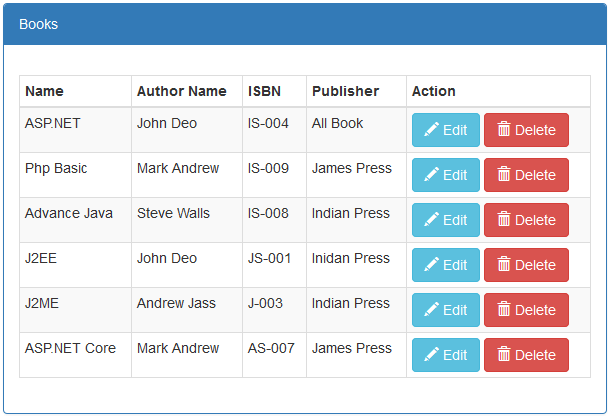
Task: Edit the ASP.NET Core book
Action: click(445, 355)
